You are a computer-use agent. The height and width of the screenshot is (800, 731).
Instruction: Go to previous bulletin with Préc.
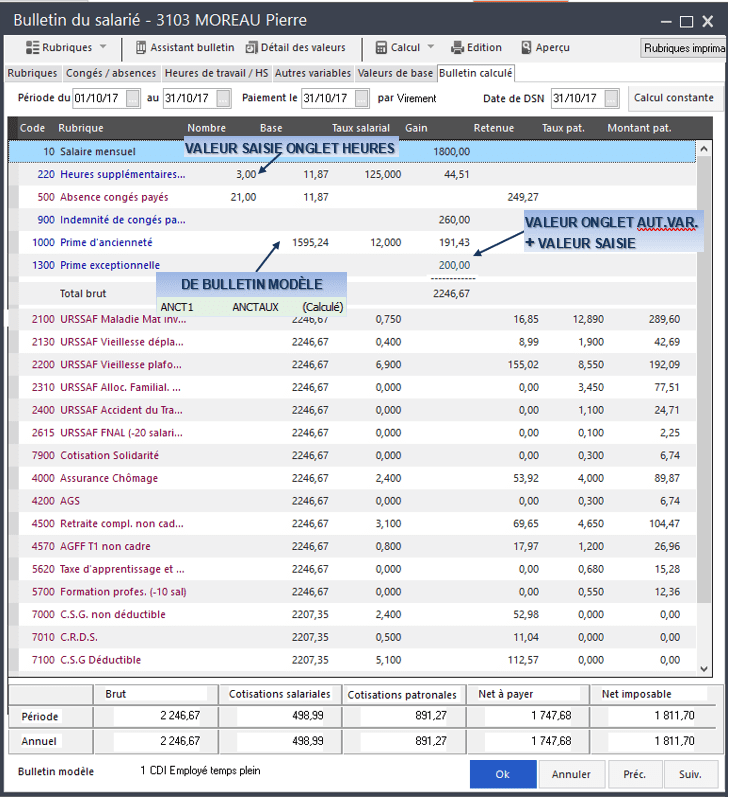point(635,774)
